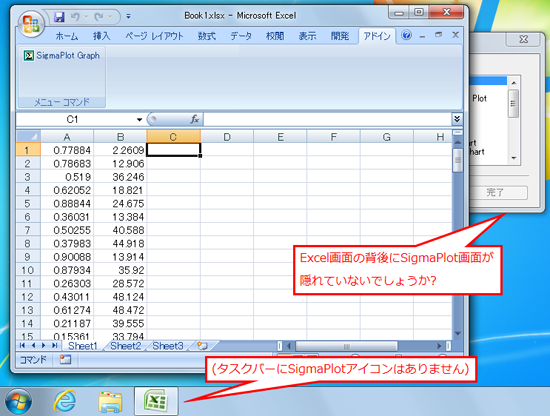Image resolution: width=550 pixels, height=416 pixels.
Task: Click the vertical scrollbar thumb in Excel
Action: 457,160
